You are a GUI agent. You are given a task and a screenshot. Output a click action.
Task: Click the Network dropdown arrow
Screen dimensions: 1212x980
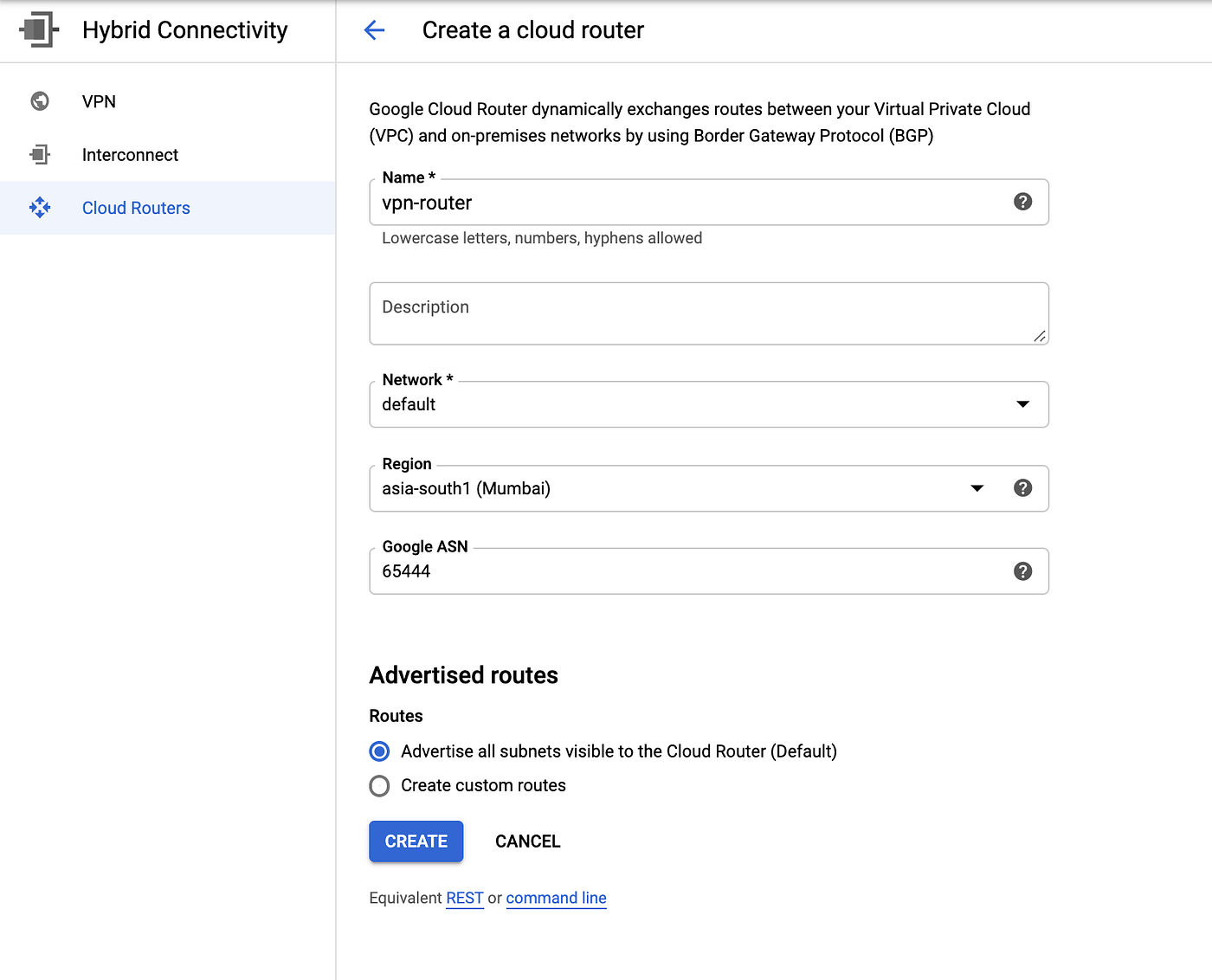(1022, 404)
